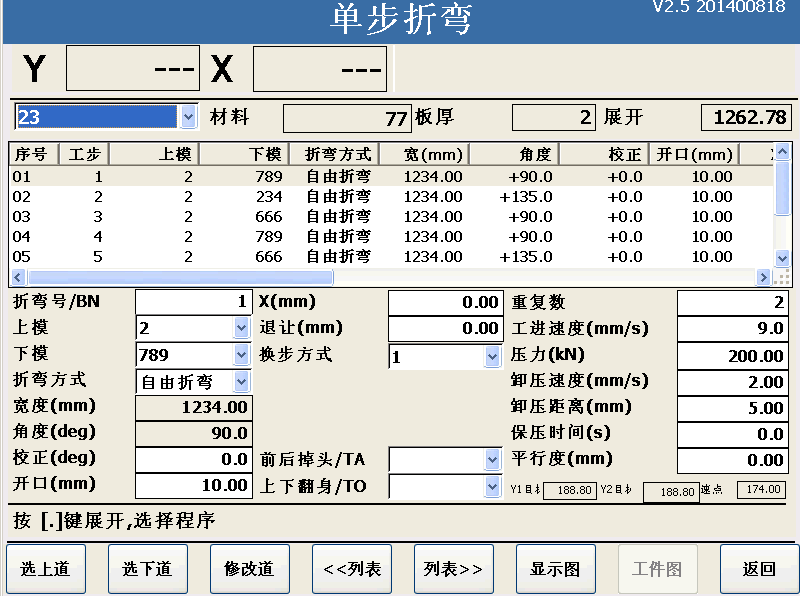The width and height of the screenshot is (800, 596).
Task: Click the 卸压速度(mm/s) input field
Action: 733,382
